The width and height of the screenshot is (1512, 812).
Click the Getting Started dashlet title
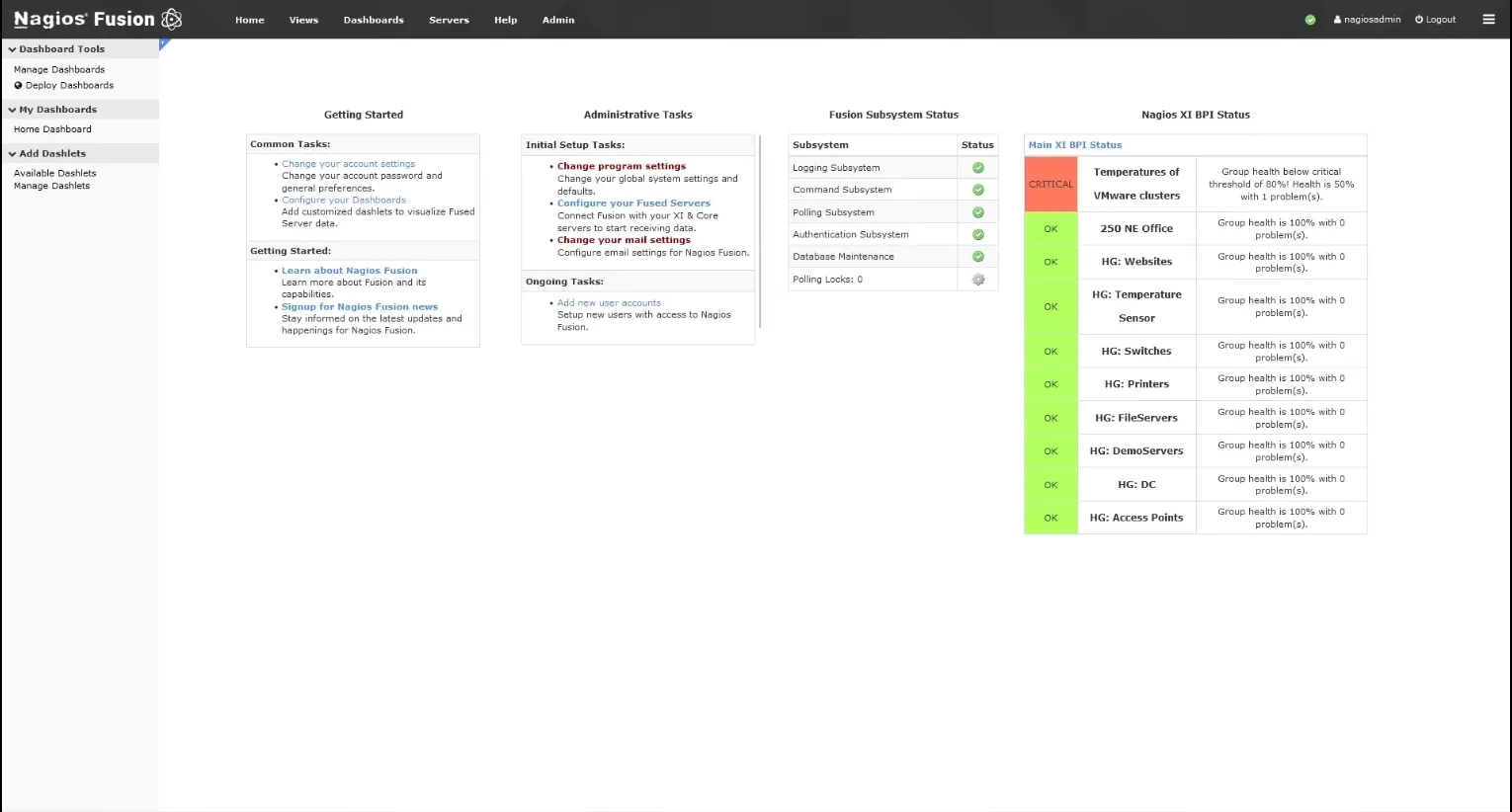click(364, 115)
